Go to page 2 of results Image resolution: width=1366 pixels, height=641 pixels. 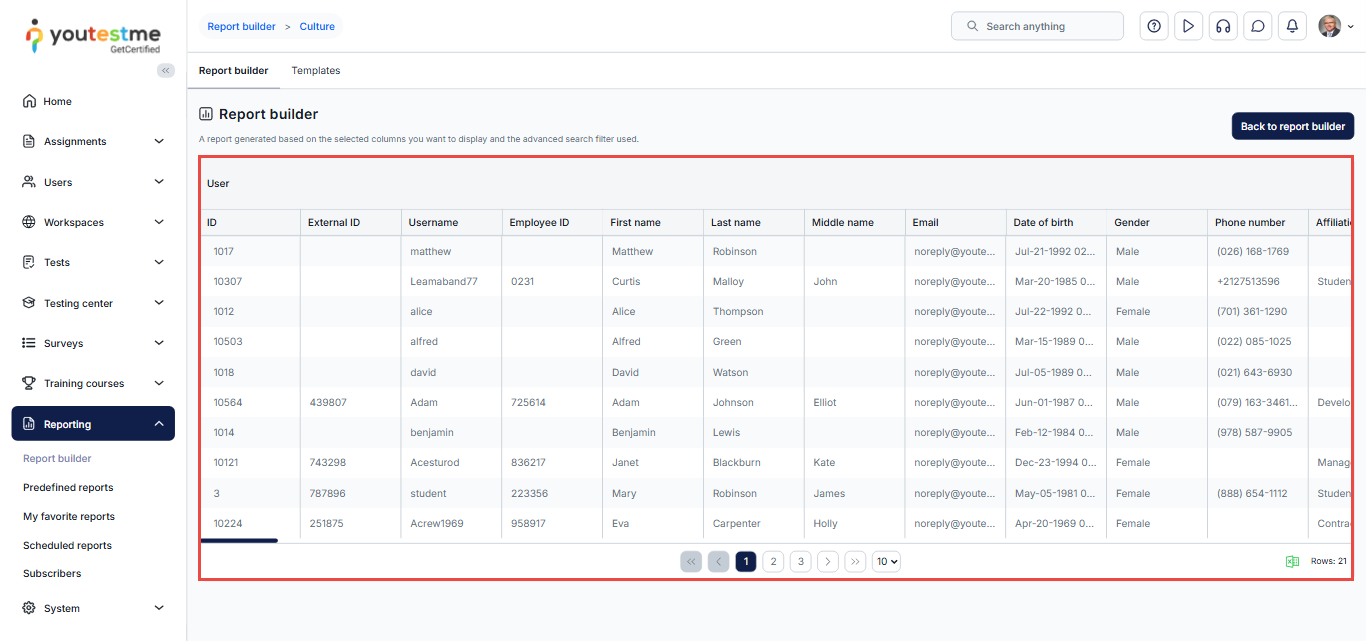tap(773, 562)
